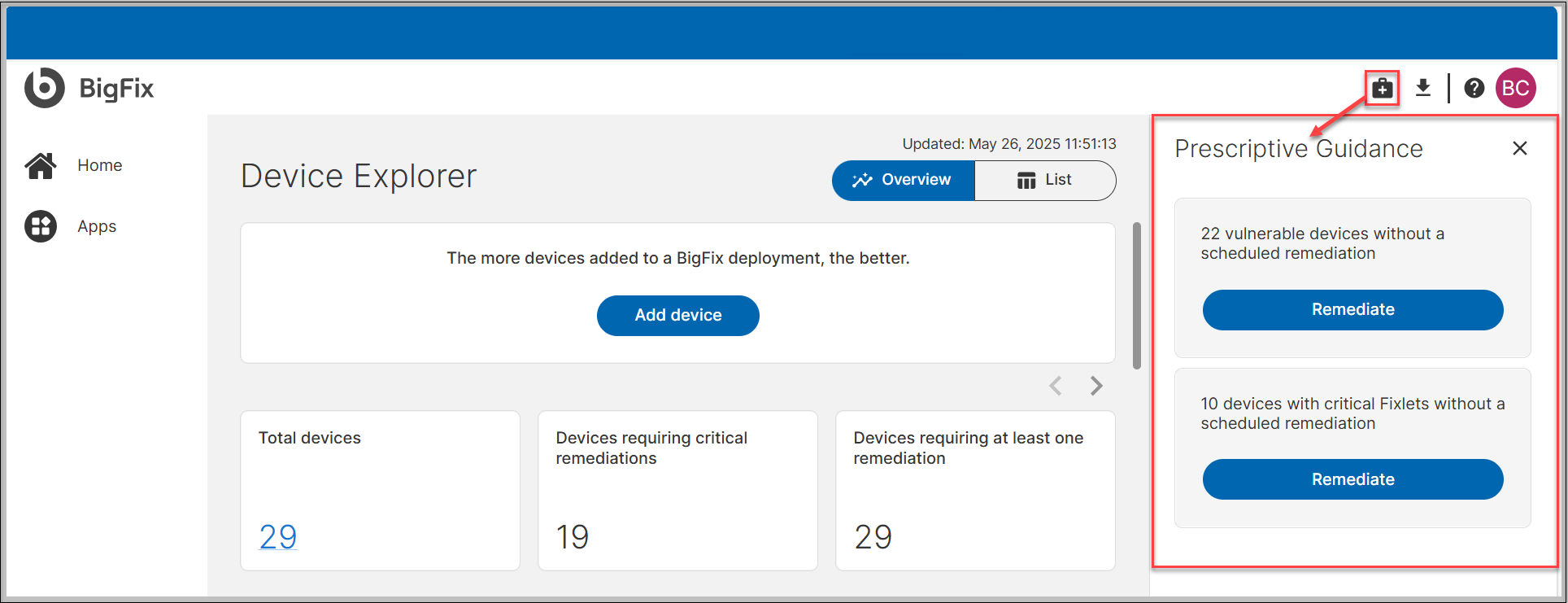Click the BigFix logo icon
This screenshot has height=603, width=1568.
pyautogui.click(x=44, y=88)
